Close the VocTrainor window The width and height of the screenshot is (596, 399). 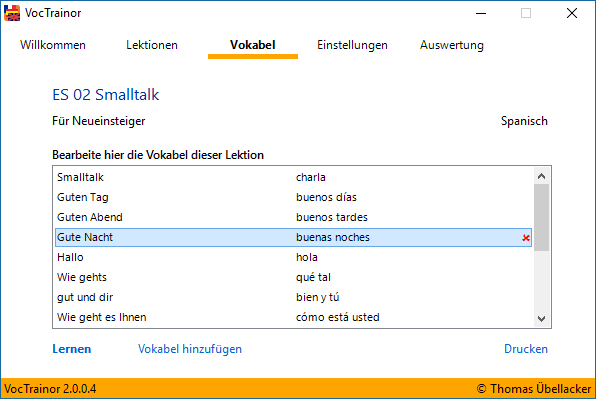[x=572, y=13]
